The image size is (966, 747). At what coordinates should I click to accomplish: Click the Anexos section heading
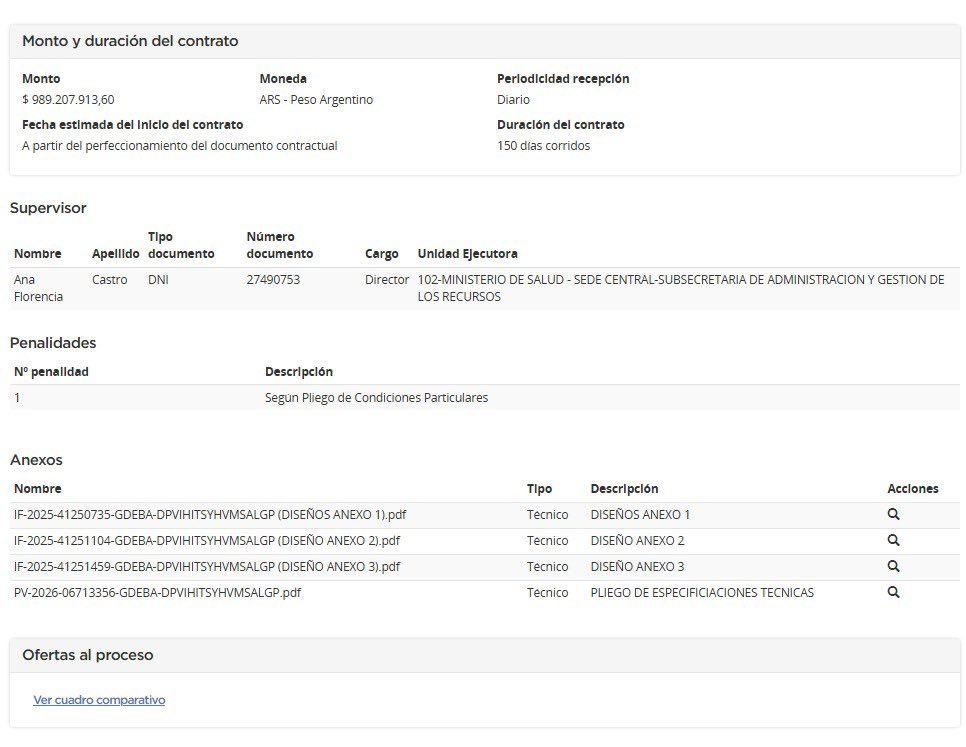(36, 460)
